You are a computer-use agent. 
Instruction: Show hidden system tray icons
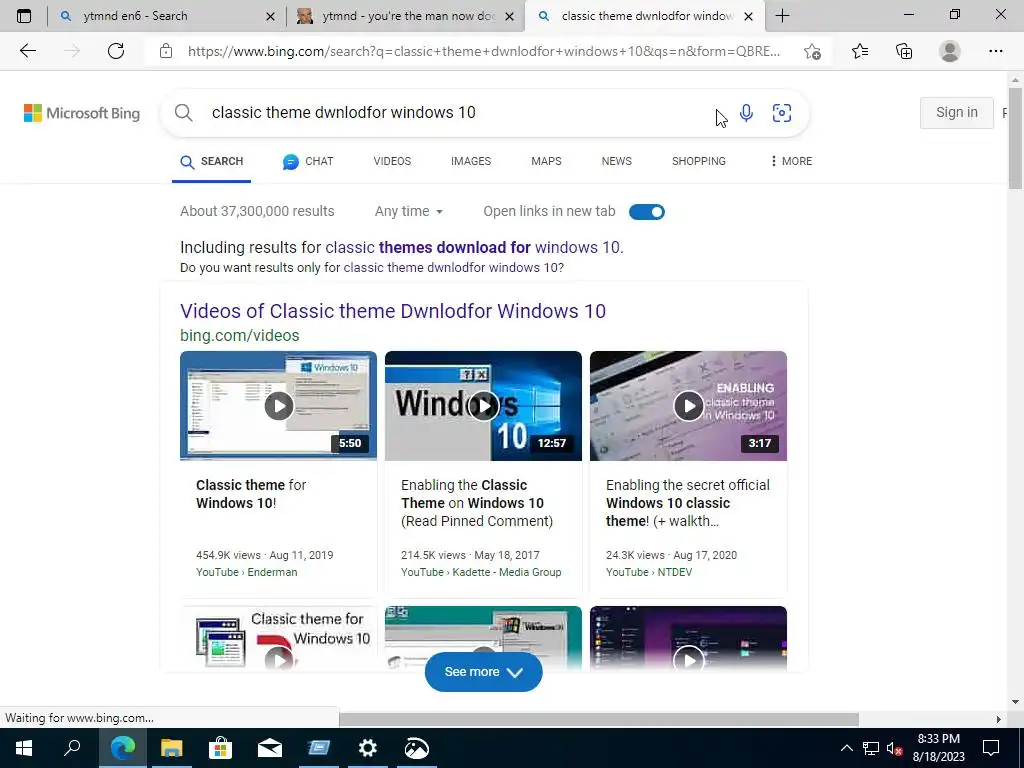point(846,748)
